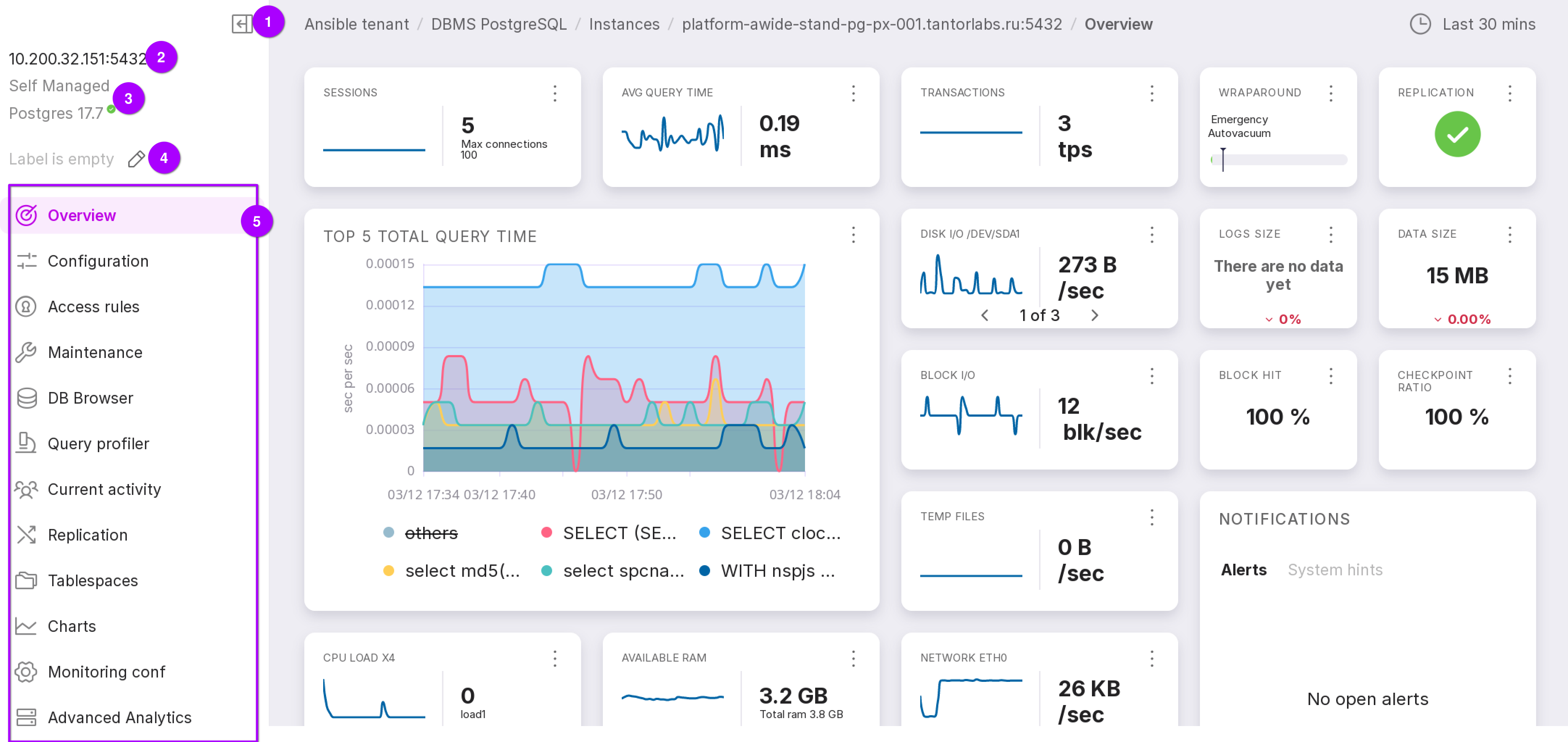
Task: Toggle the crossed-out 'others' legend series
Action: click(x=430, y=533)
